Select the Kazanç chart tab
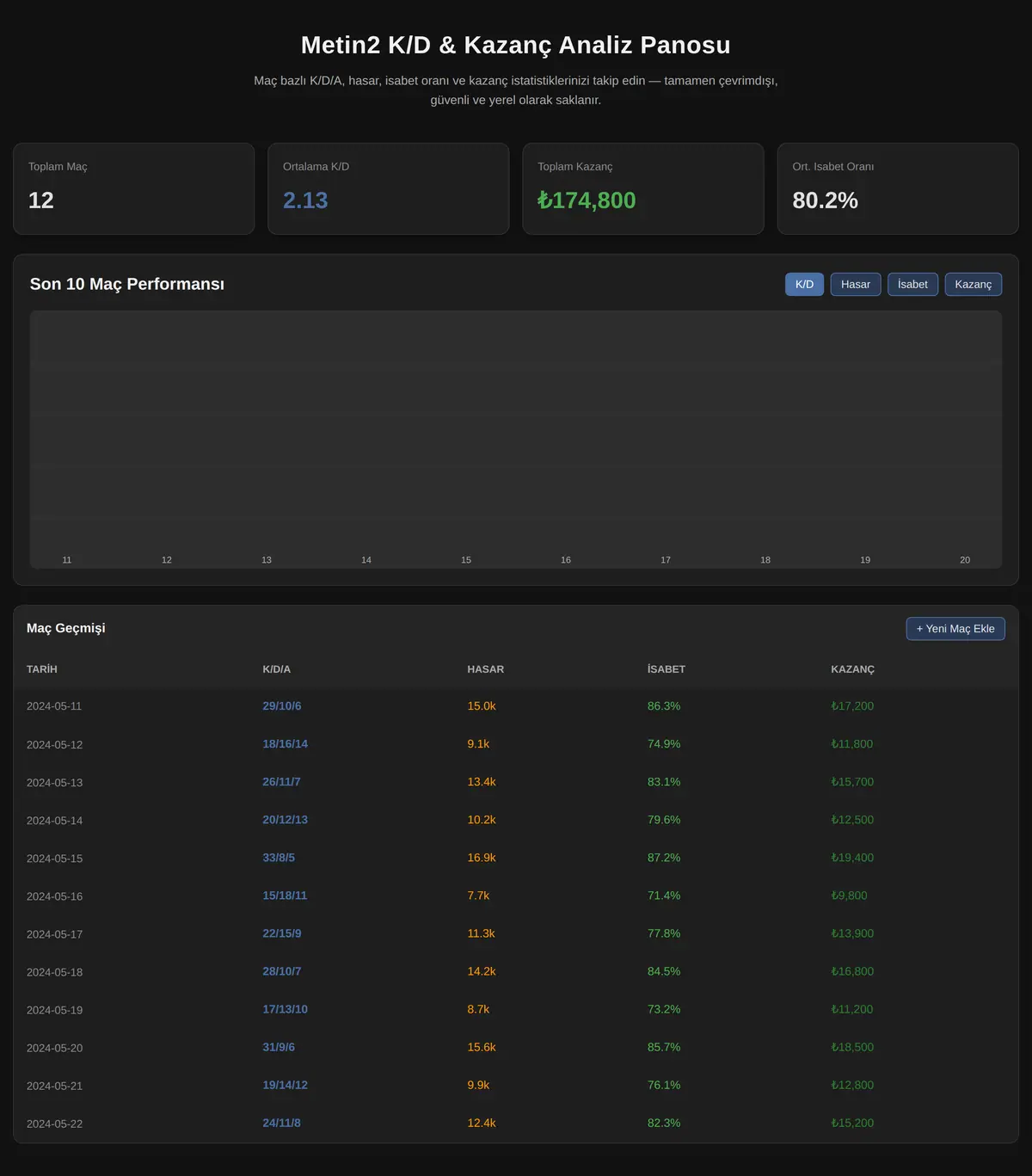This screenshot has height=1176, width=1032. pos(974,284)
